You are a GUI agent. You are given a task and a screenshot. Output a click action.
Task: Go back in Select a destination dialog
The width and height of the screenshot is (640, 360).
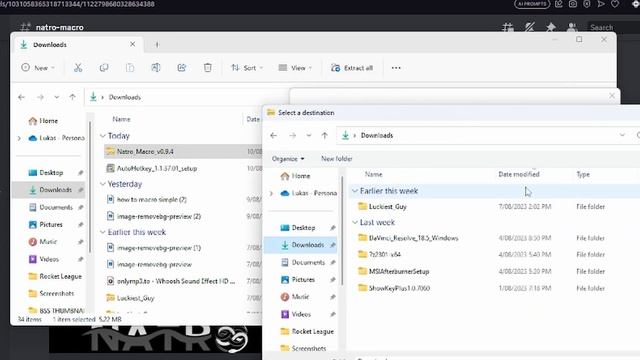273,136
